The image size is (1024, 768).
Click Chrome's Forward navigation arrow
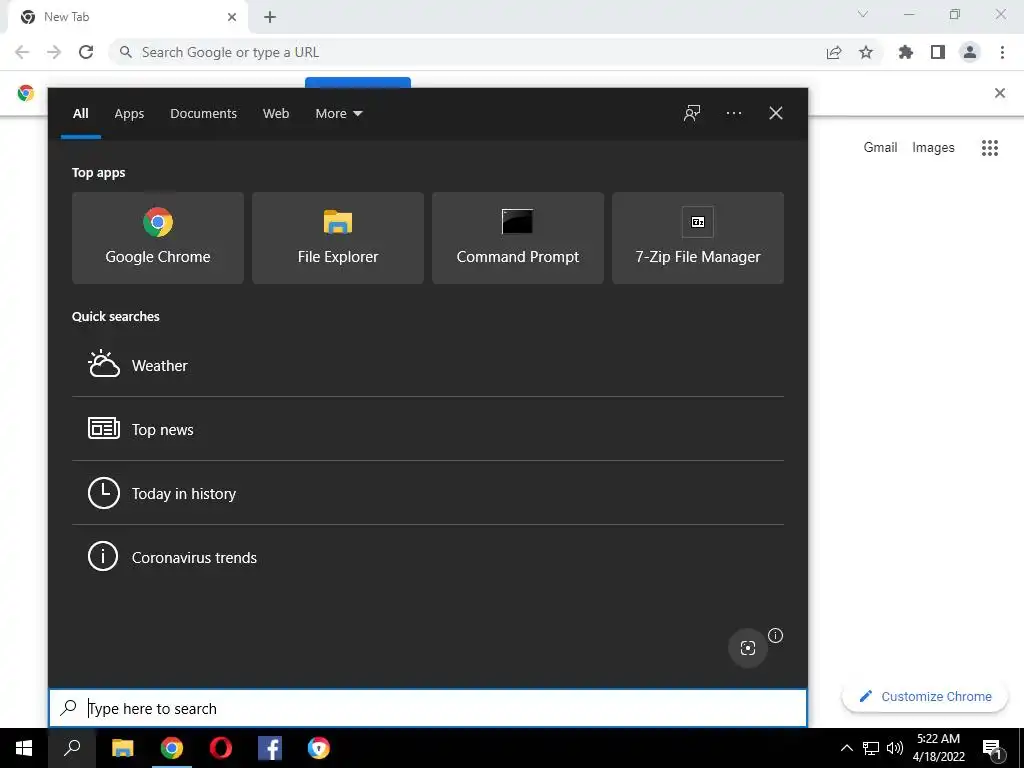click(x=54, y=52)
